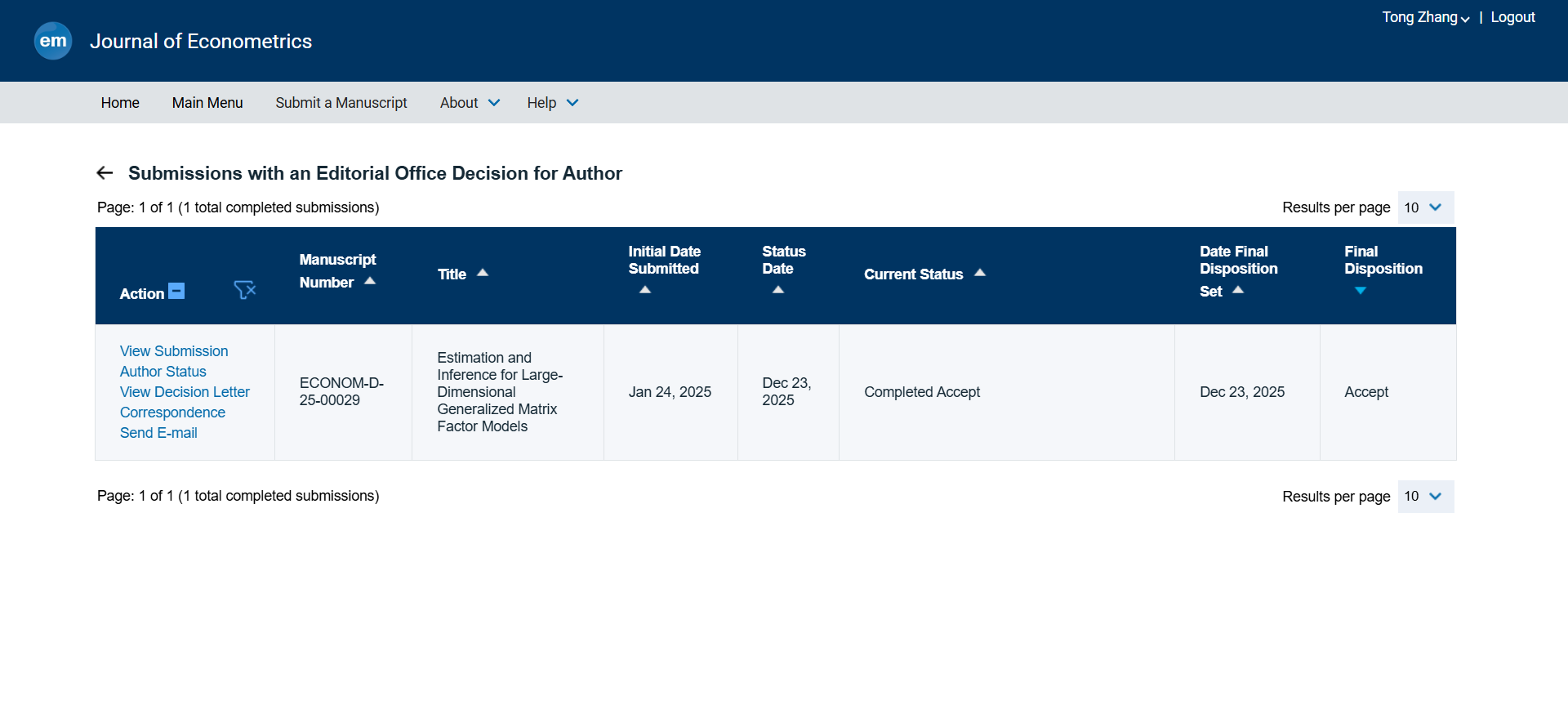Image resolution: width=1568 pixels, height=718 pixels.
Task: Sort by Initial Date Submitted arrow
Action: [x=645, y=290]
